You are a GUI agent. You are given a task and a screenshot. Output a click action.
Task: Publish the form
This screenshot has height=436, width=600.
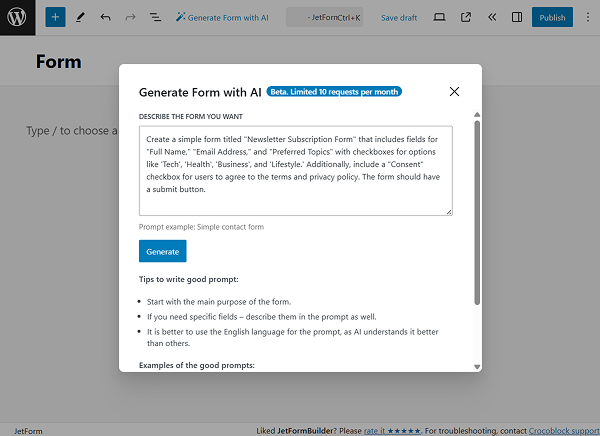tap(552, 17)
